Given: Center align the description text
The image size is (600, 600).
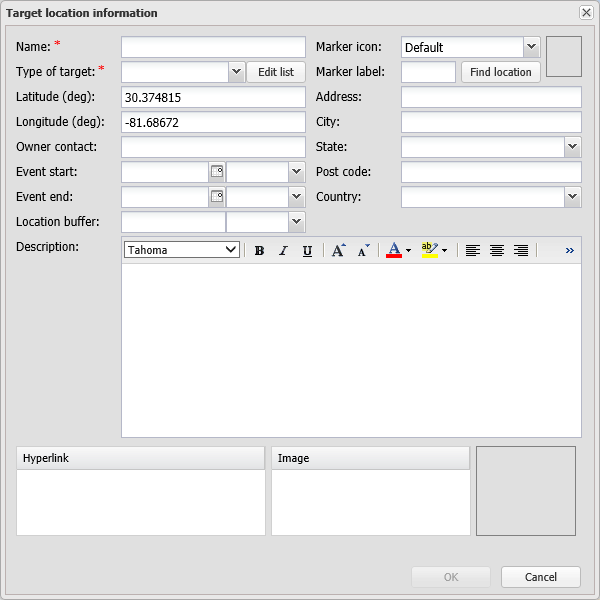Looking at the screenshot, I should (x=497, y=251).
